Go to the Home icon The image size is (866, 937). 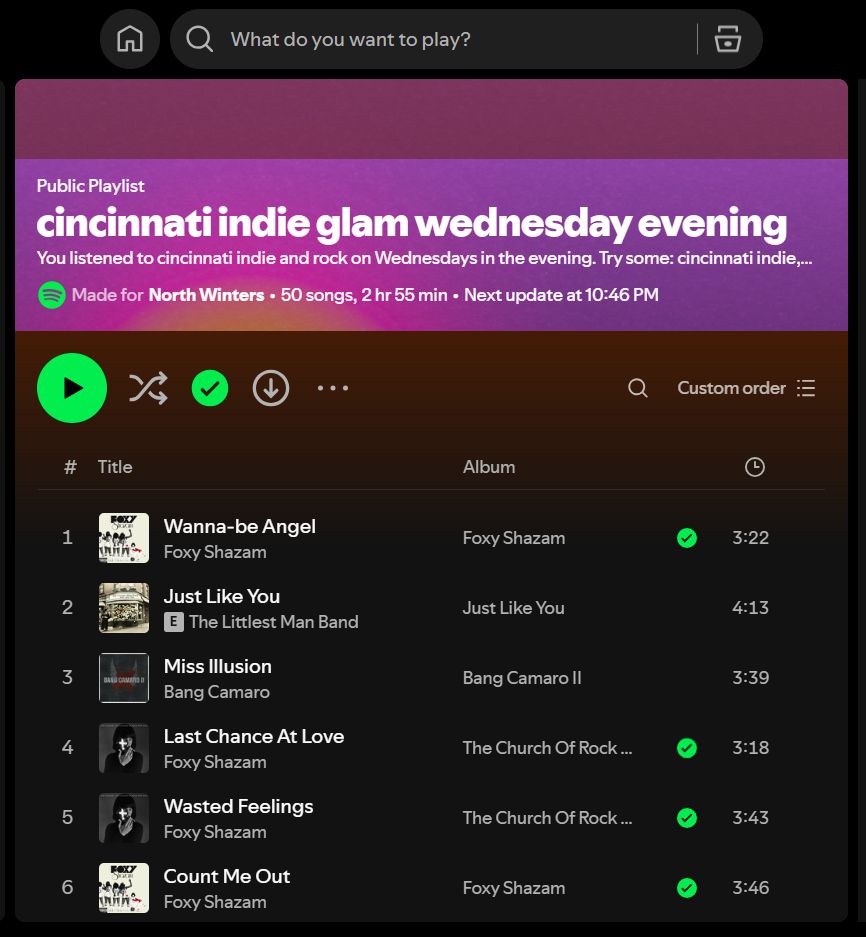130,39
